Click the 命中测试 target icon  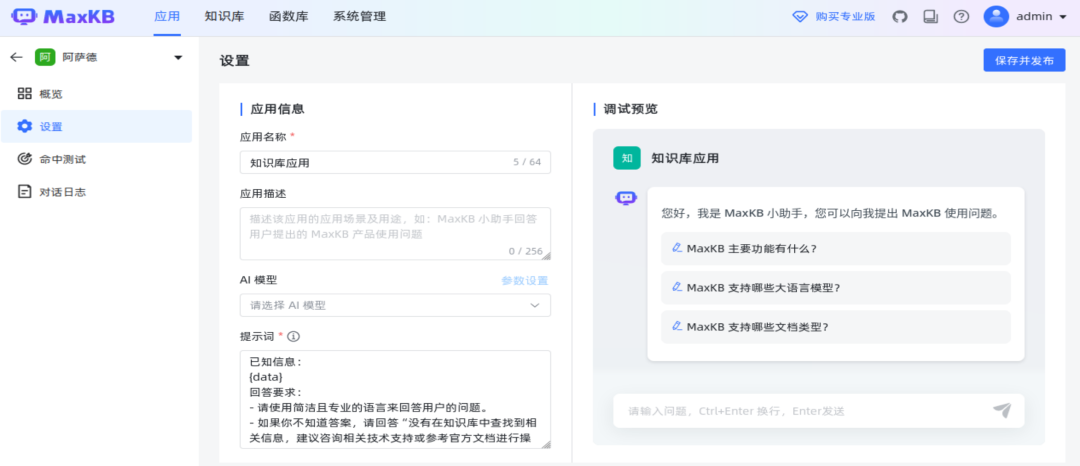[25, 159]
